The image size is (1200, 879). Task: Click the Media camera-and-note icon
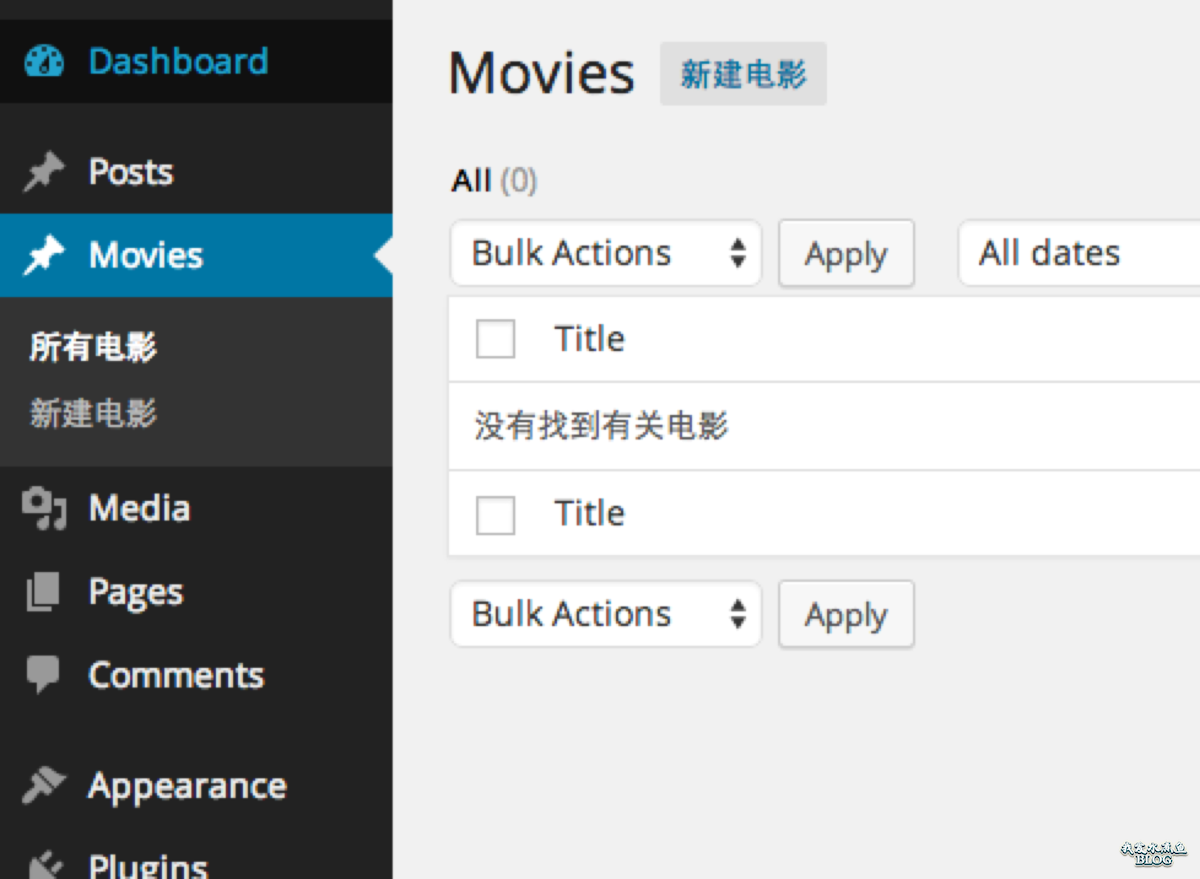coord(44,509)
